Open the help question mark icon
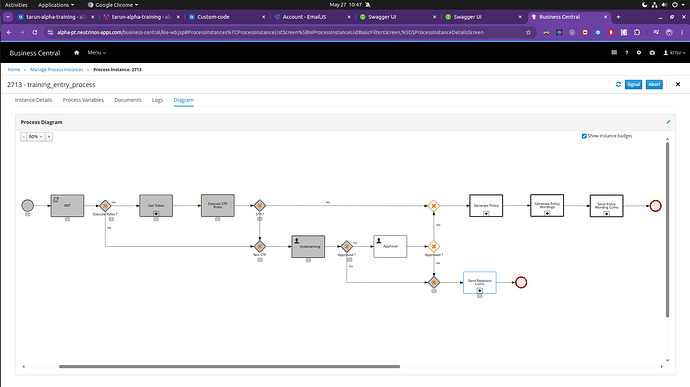The height and width of the screenshot is (387, 690). click(x=627, y=53)
